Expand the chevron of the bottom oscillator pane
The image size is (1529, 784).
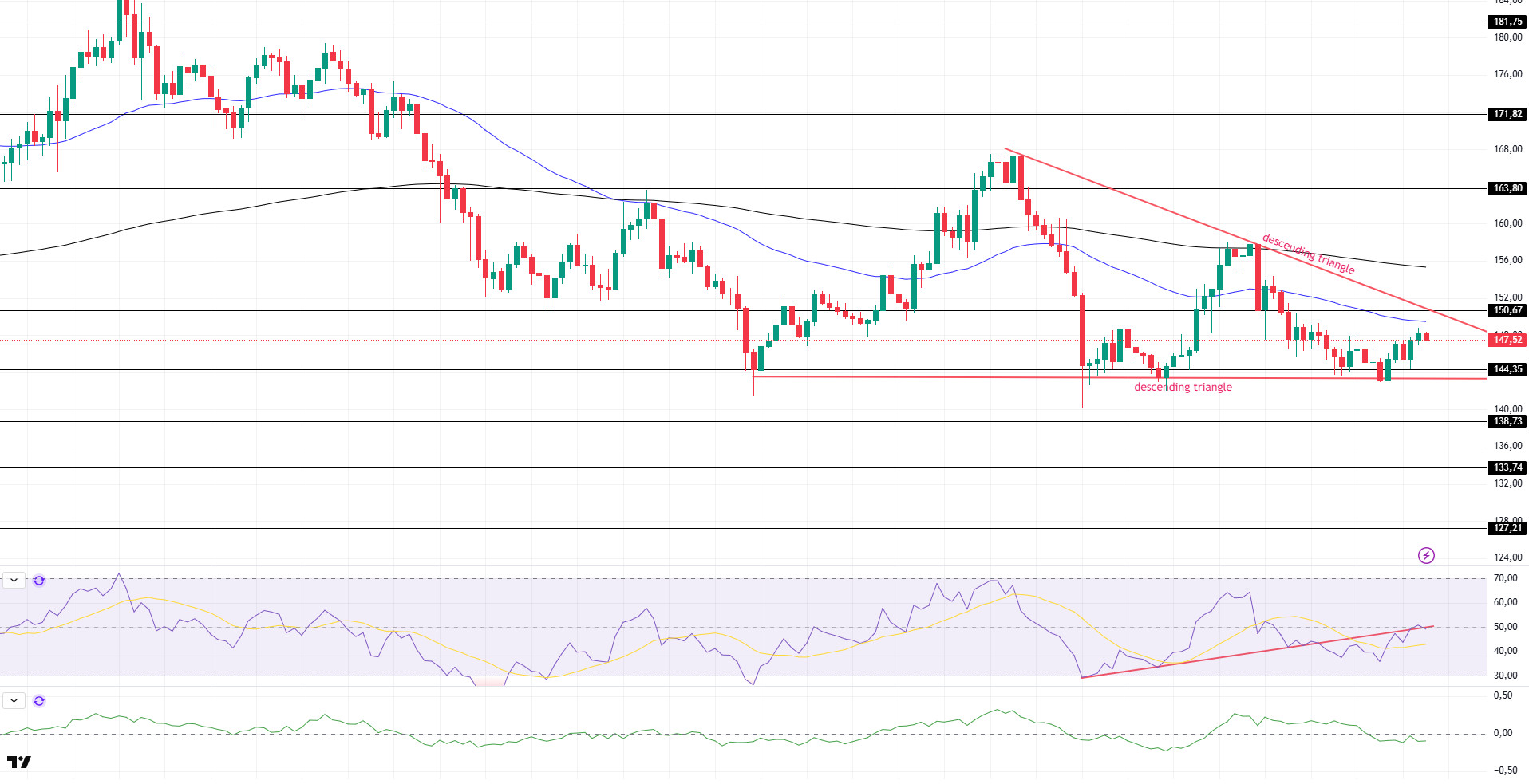coord(14,701)
